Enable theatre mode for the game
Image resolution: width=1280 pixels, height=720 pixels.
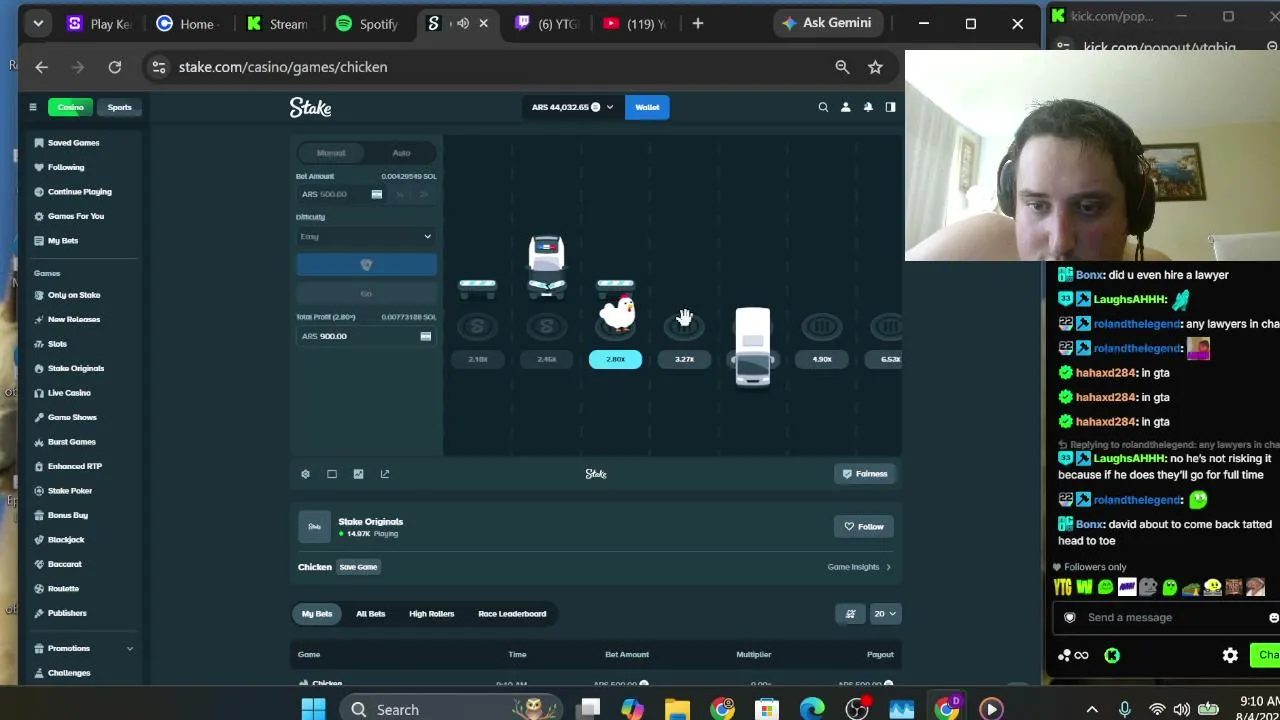pyautogui.click(x=332, y=474)
